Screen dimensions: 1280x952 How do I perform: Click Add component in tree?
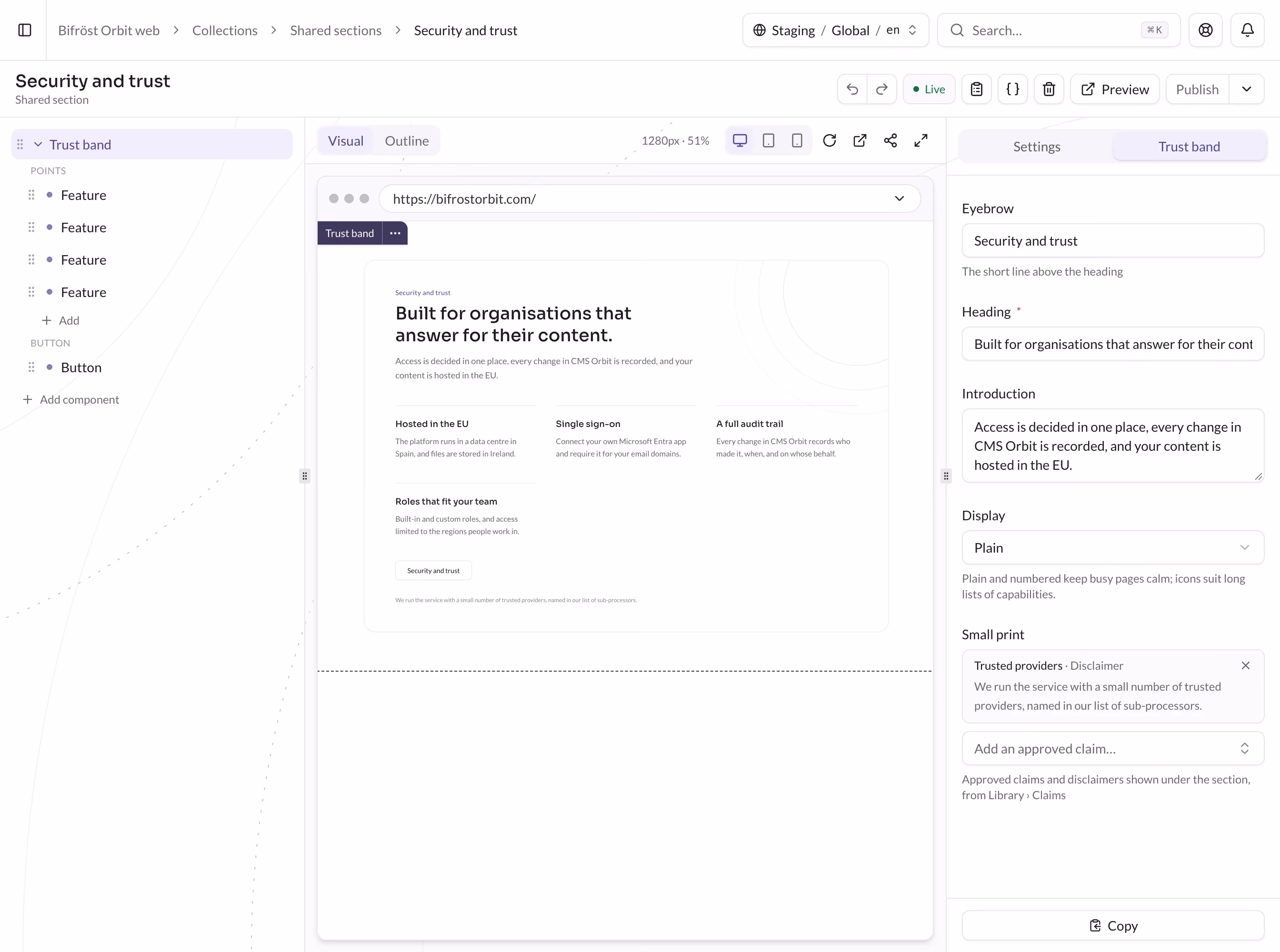pyautogui.click(x=71, y=399)
